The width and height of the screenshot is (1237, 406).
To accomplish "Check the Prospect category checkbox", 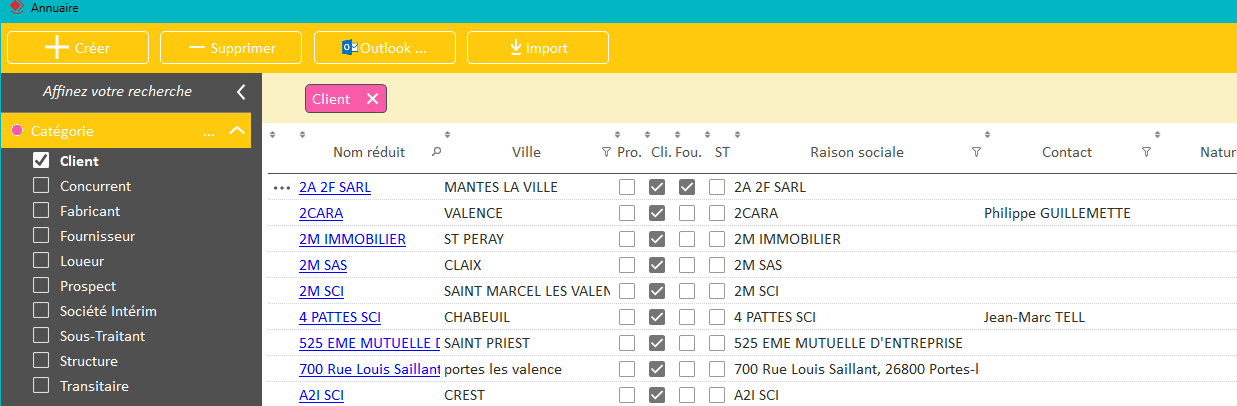I will [x=41, y=285].
